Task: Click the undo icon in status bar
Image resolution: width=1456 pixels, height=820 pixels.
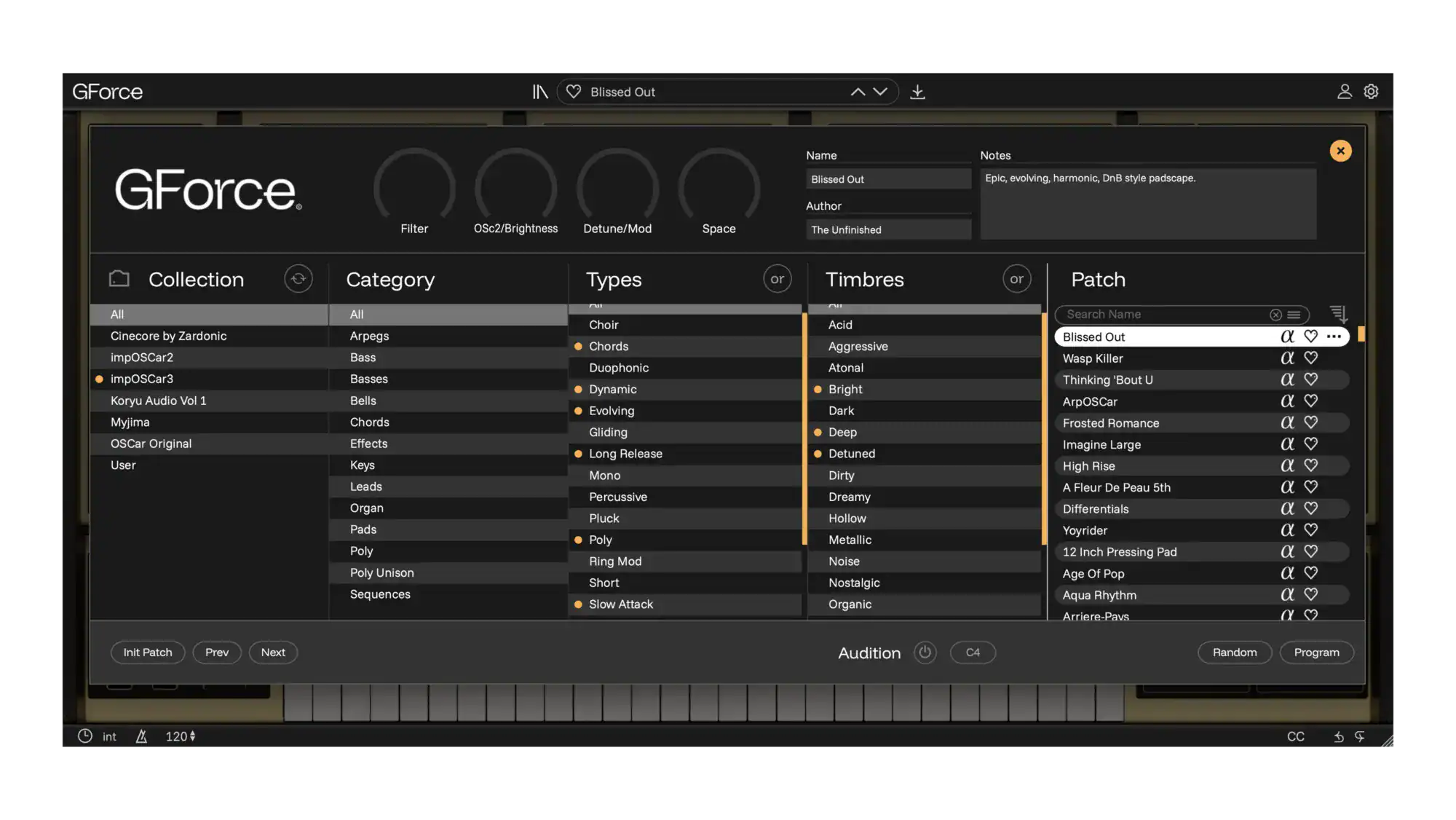Action: [1338, 737]
